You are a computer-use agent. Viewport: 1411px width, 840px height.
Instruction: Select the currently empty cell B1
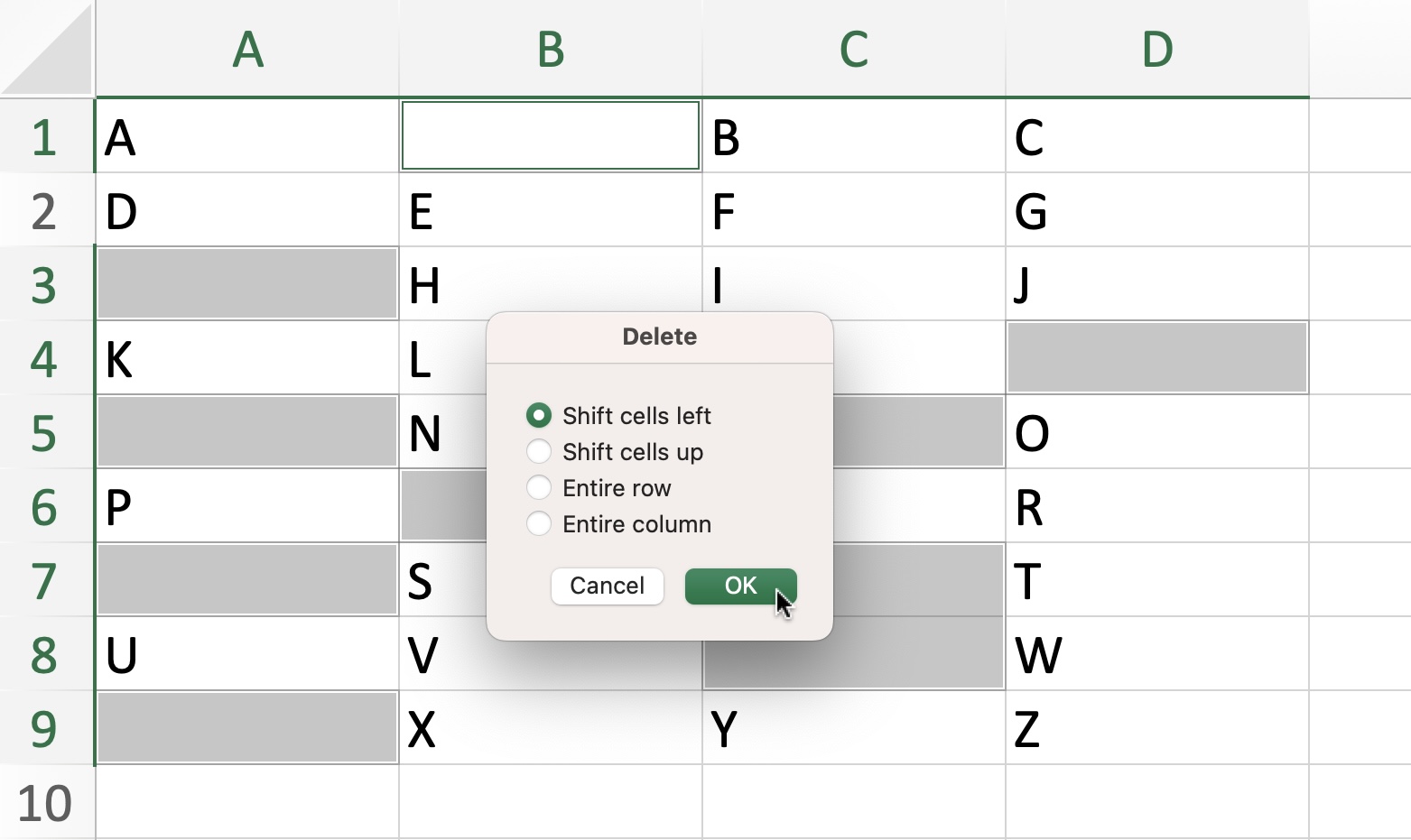550,137
